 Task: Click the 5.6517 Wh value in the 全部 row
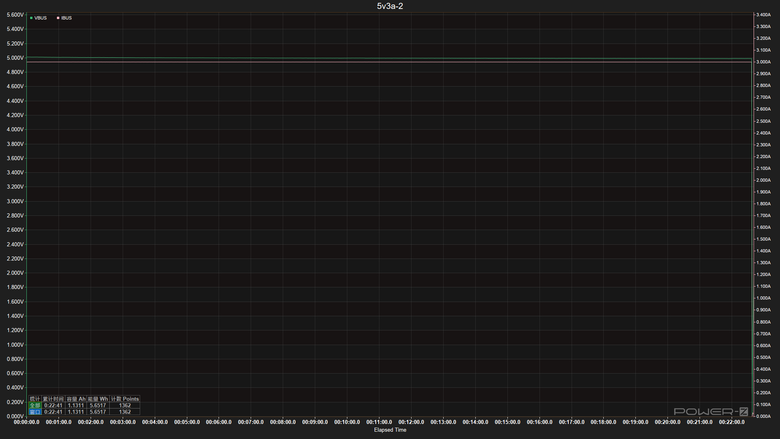tap(98, 405)
